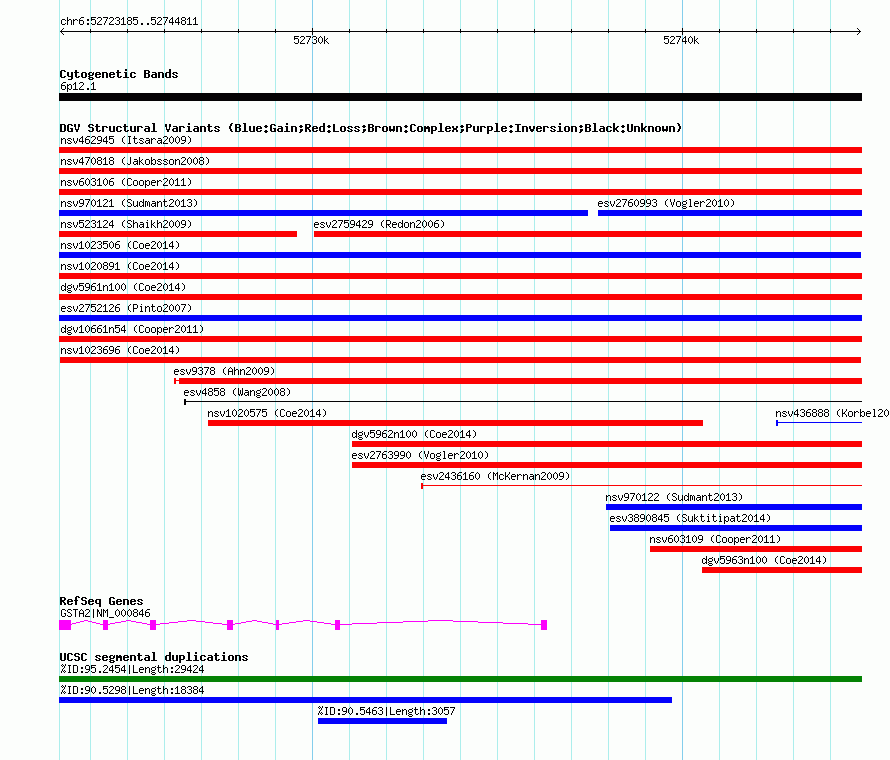Click the 6p12.1 cytogenetic band label
Image resolution: width=890 pixels, height=760 pixels.
tap(78, 86)
